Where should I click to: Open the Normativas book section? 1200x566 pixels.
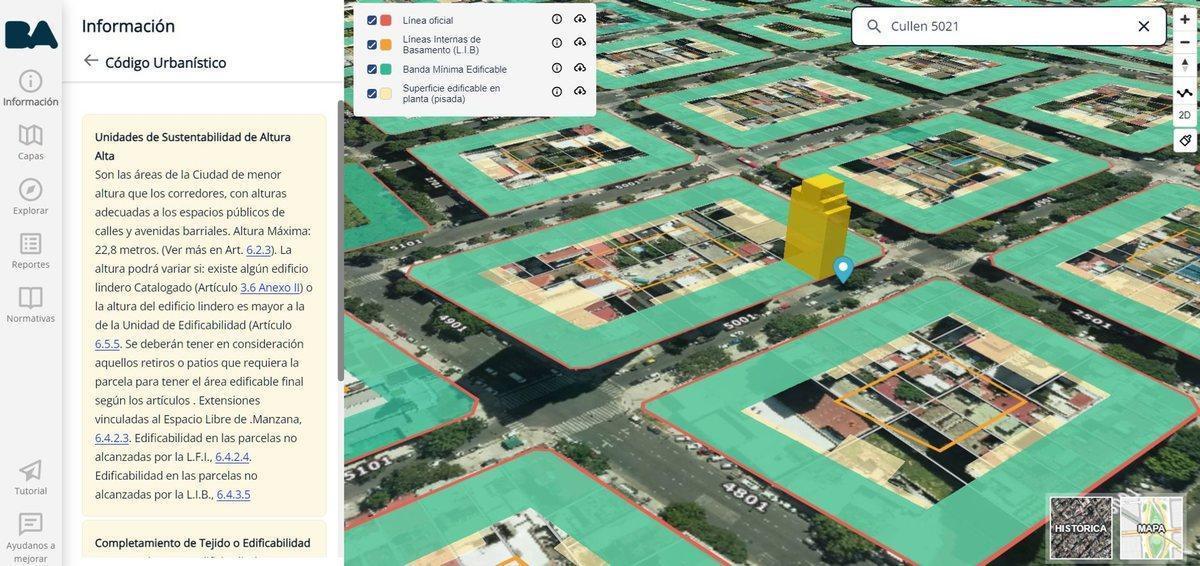[31, 305]
